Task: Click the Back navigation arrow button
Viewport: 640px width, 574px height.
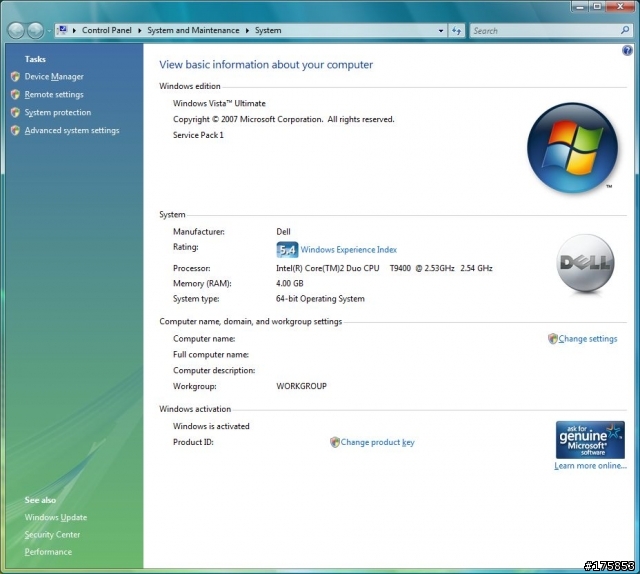Action: 16,31
